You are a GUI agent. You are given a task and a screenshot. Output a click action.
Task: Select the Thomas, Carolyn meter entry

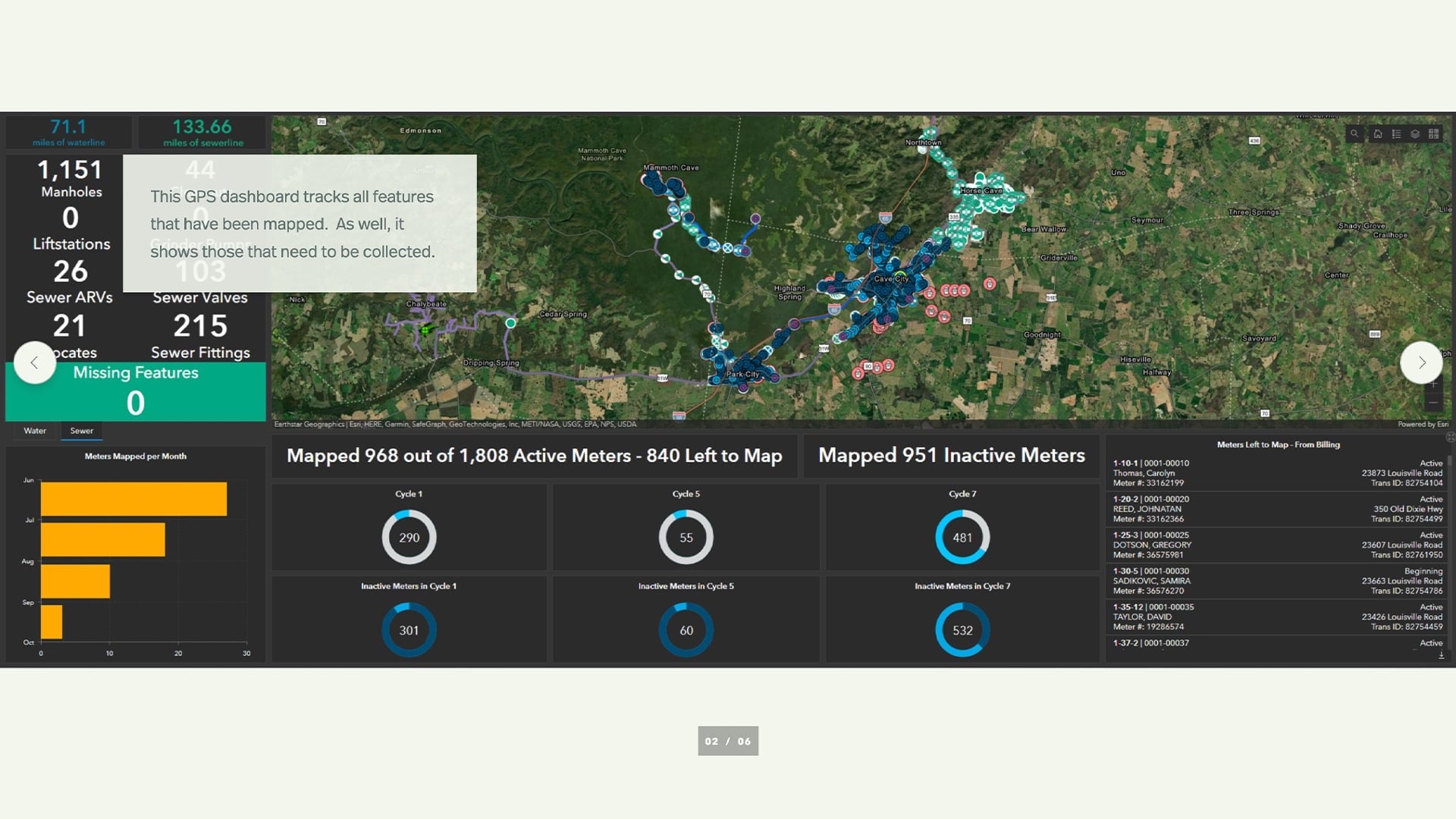[x=1278, y=473]
